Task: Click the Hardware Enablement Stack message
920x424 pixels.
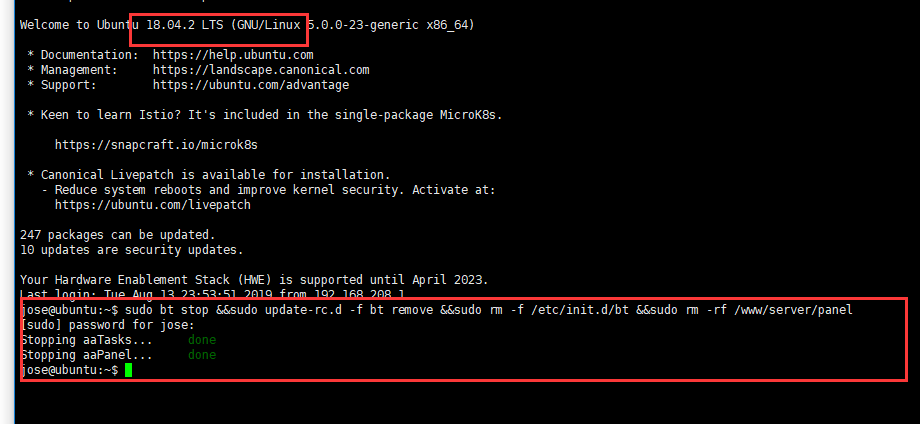Action: pyautogui.click(x=254, y=280)
